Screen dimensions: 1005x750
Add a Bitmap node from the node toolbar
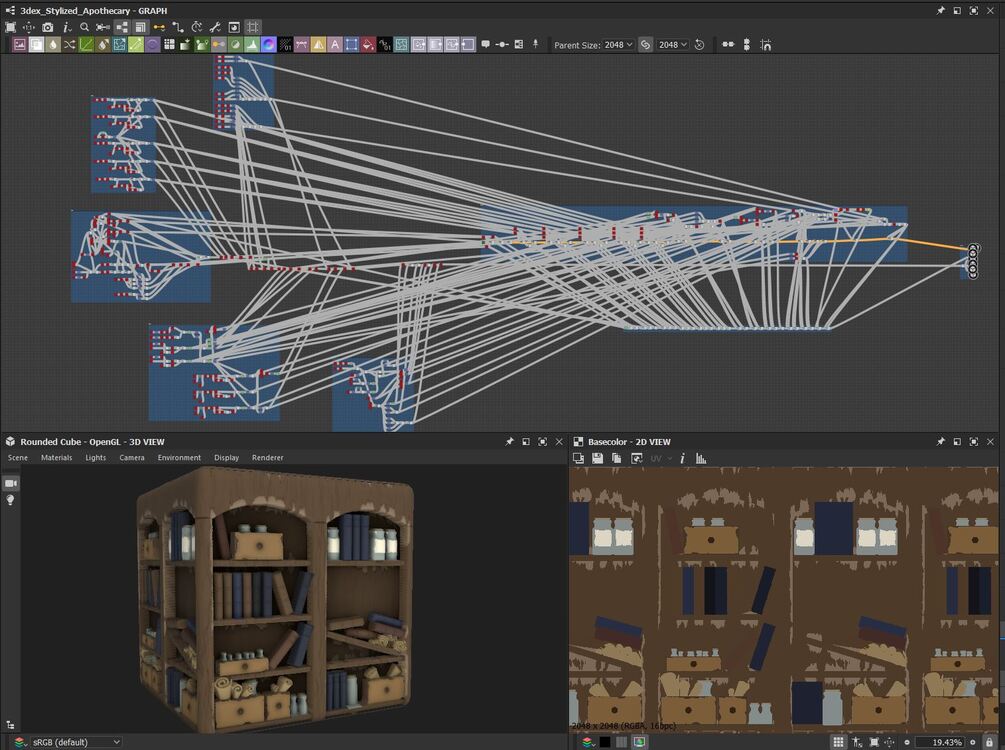pos(20,44)
